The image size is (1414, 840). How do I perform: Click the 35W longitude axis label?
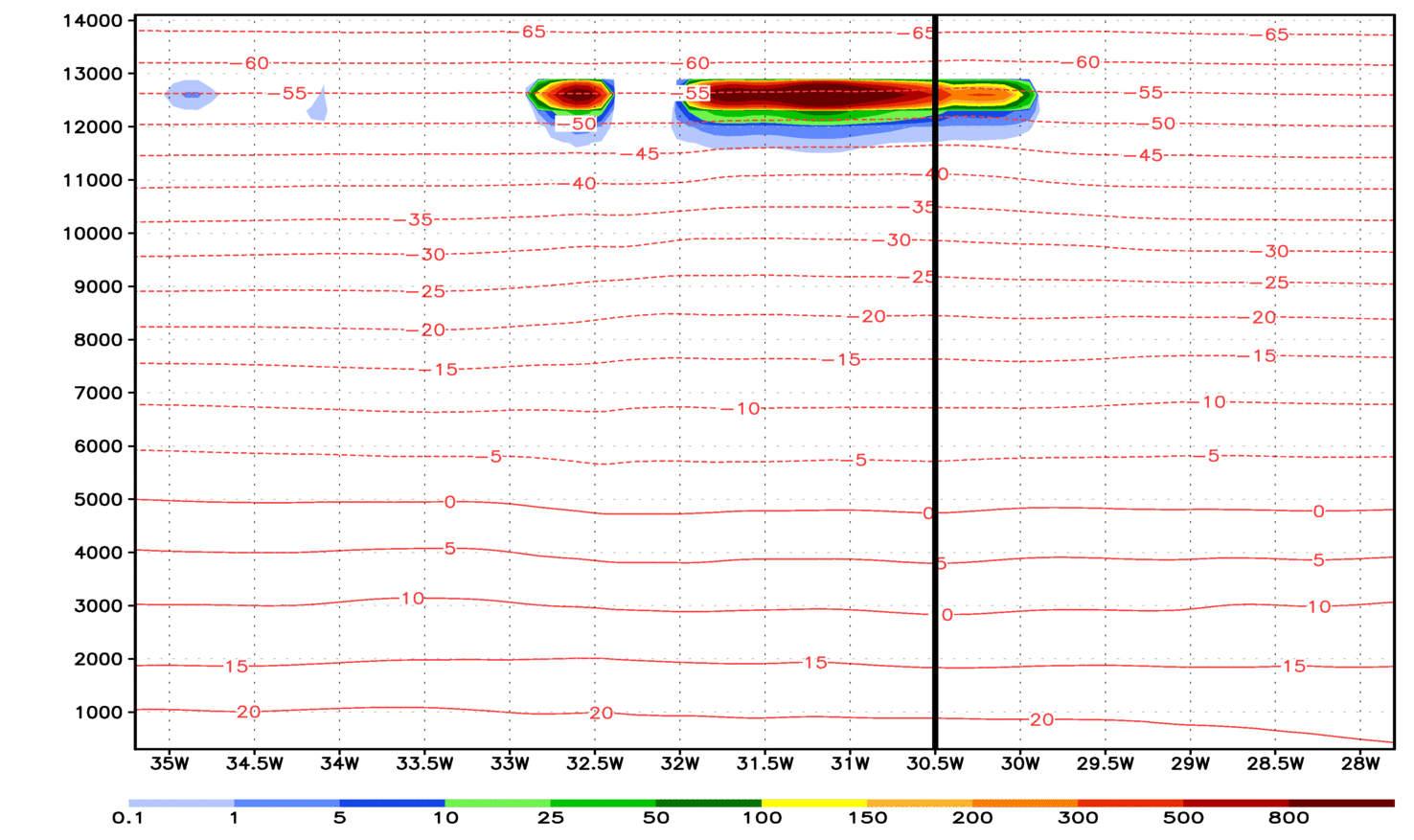170,763
